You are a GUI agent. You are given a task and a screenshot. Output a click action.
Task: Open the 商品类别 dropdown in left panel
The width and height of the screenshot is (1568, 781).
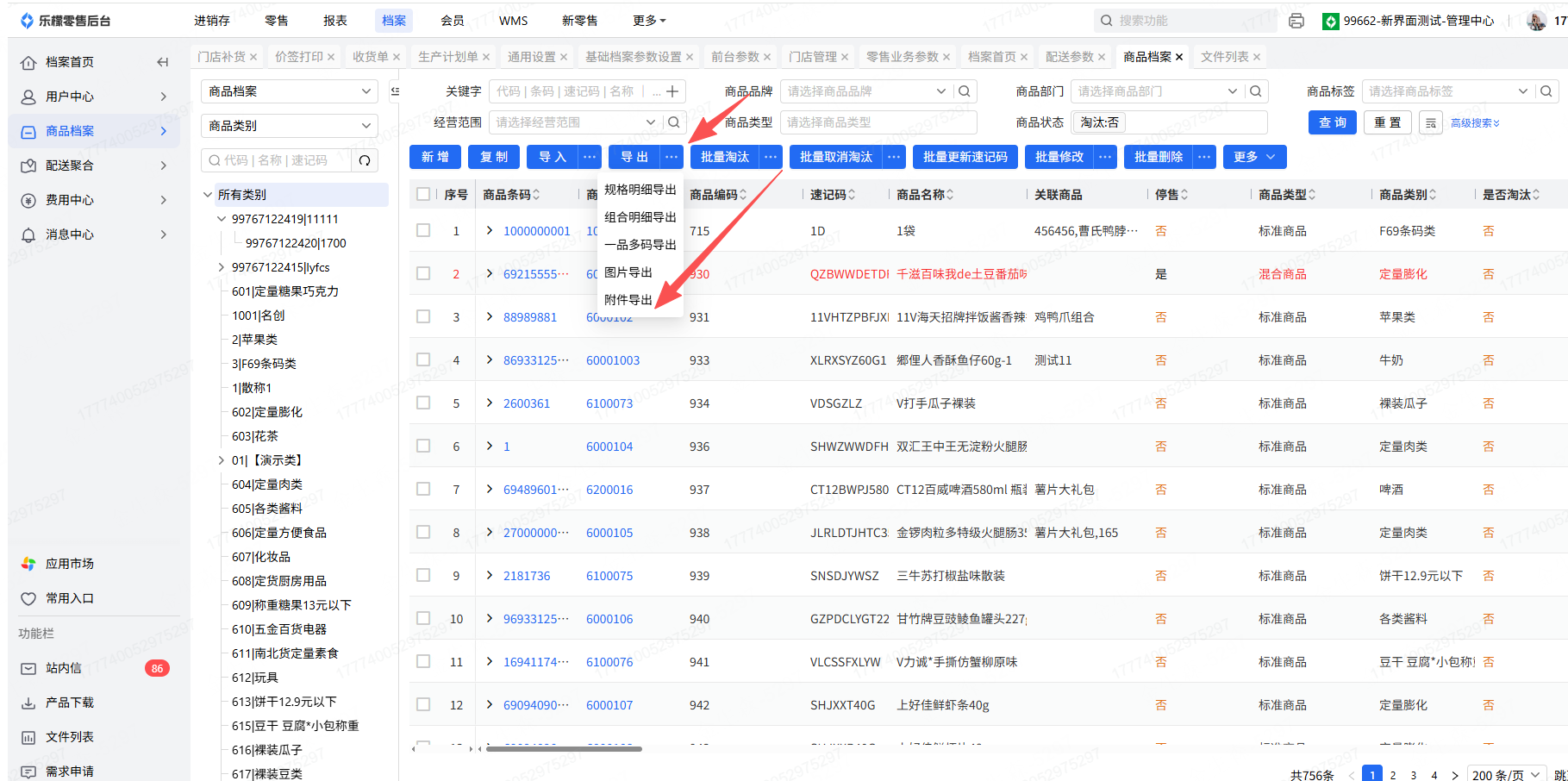click(289, 126)
